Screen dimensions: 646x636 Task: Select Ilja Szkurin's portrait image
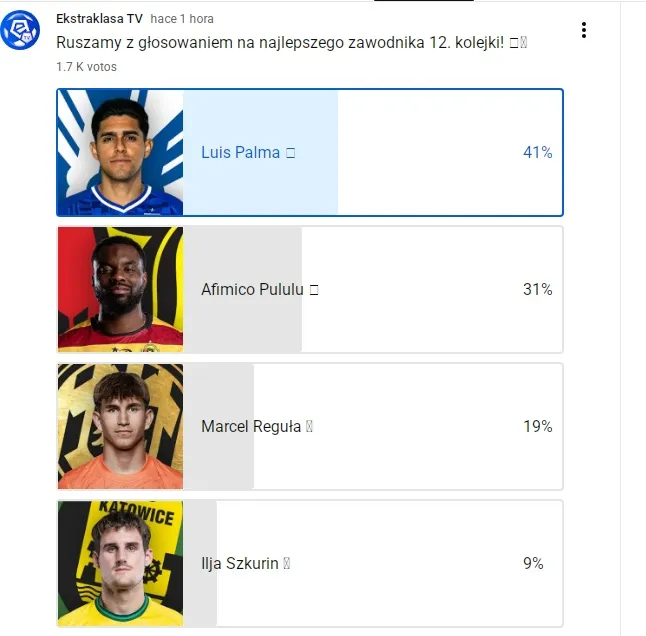[x=120, y=563]
